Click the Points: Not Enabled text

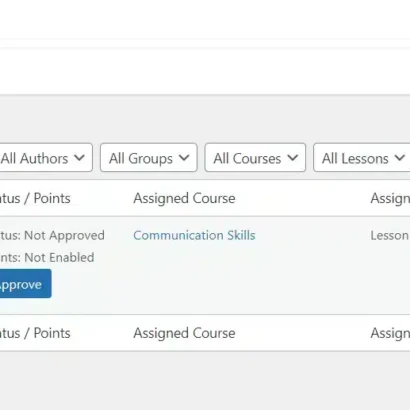47,257
